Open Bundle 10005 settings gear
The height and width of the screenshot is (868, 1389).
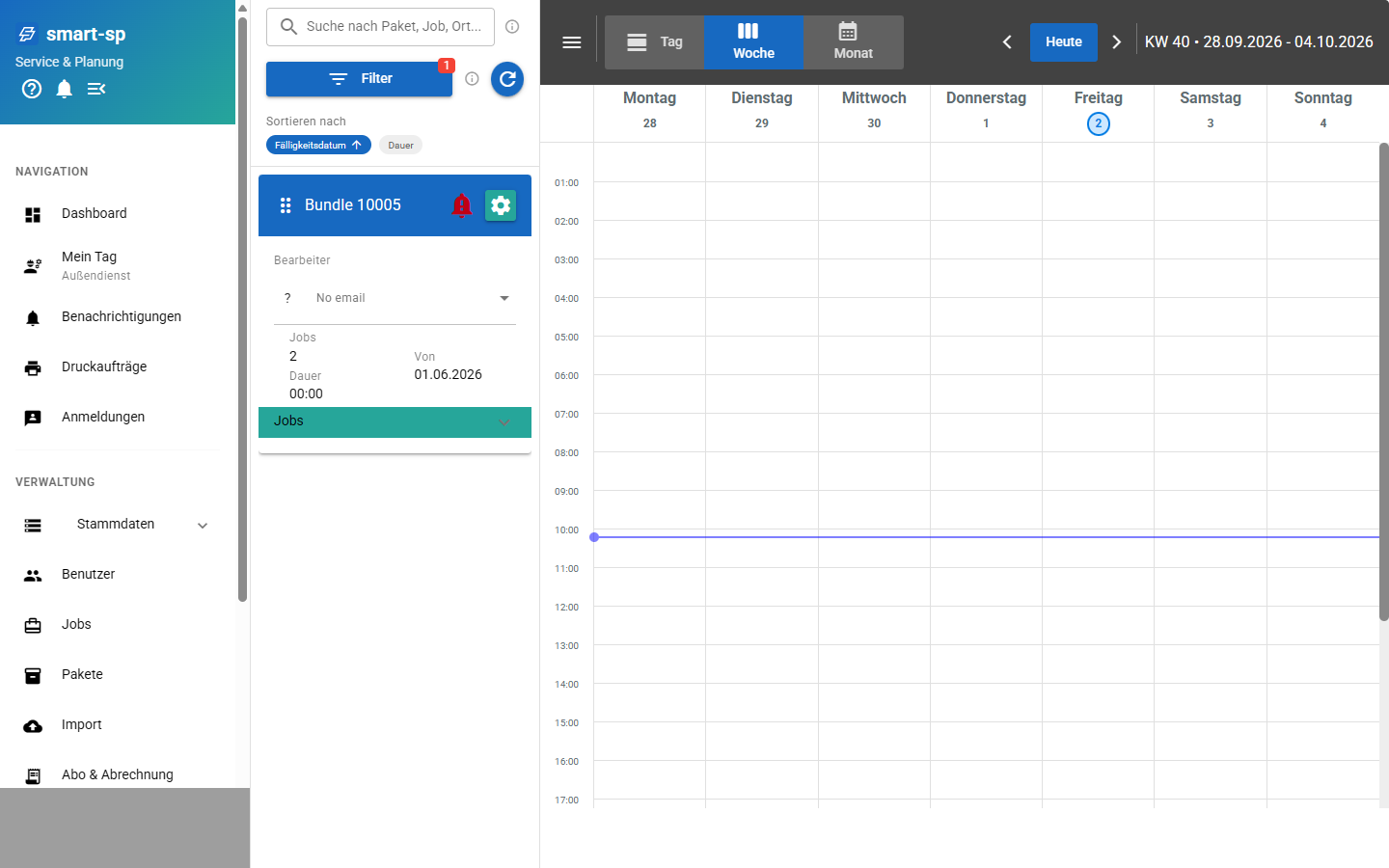[x=501, y=205]
